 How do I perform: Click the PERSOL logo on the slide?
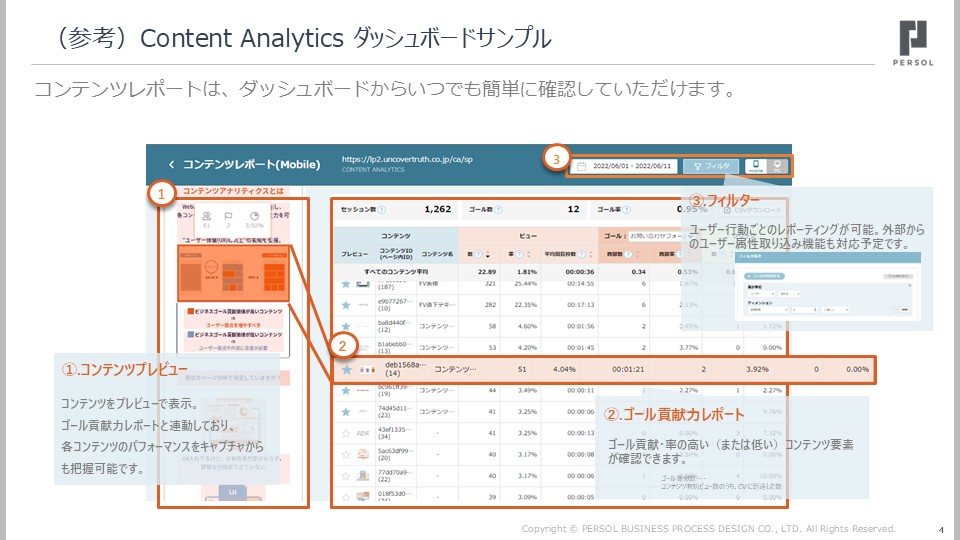[x=913, y=43]
